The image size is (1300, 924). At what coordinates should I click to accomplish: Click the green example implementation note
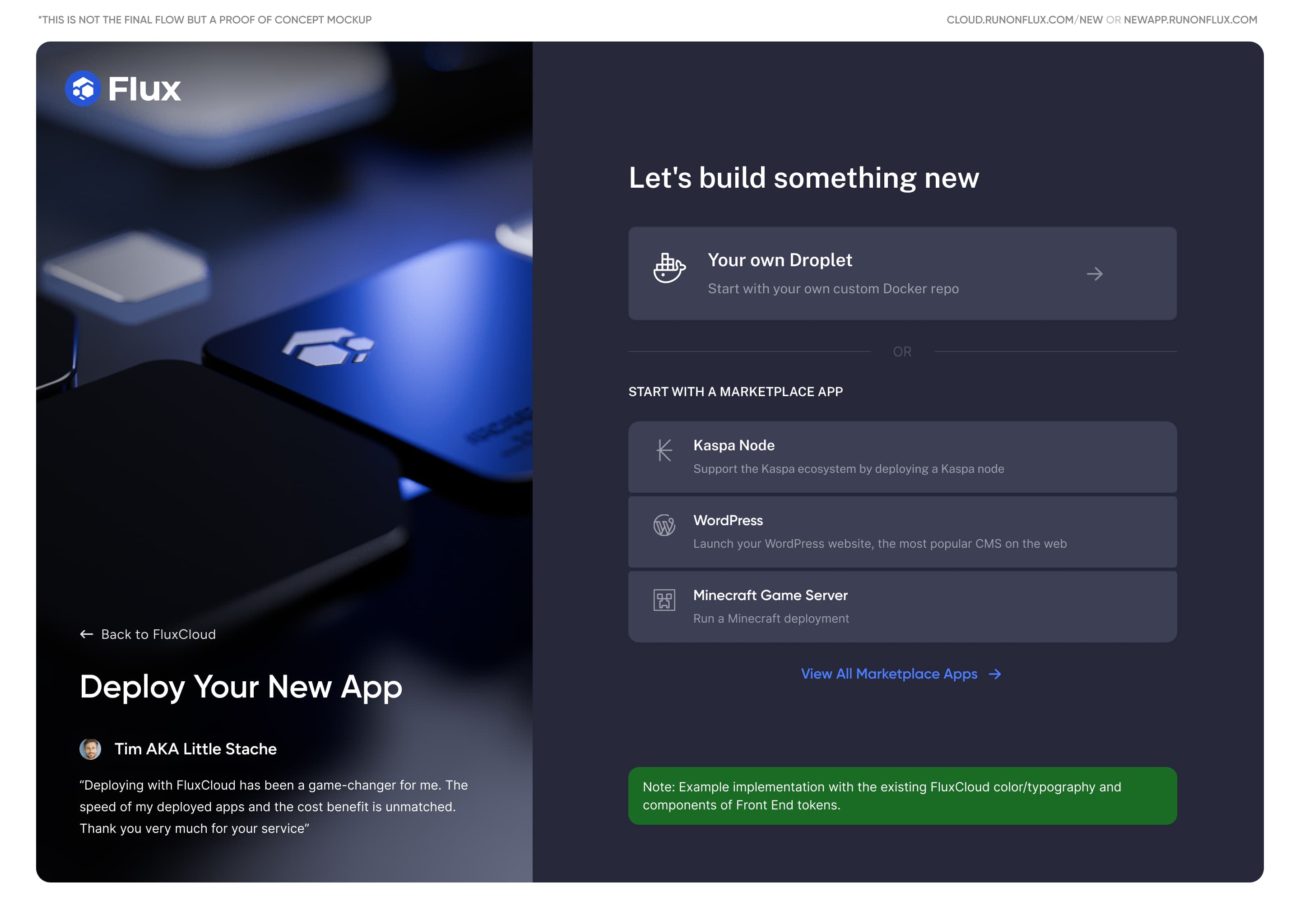coord(902,795)
